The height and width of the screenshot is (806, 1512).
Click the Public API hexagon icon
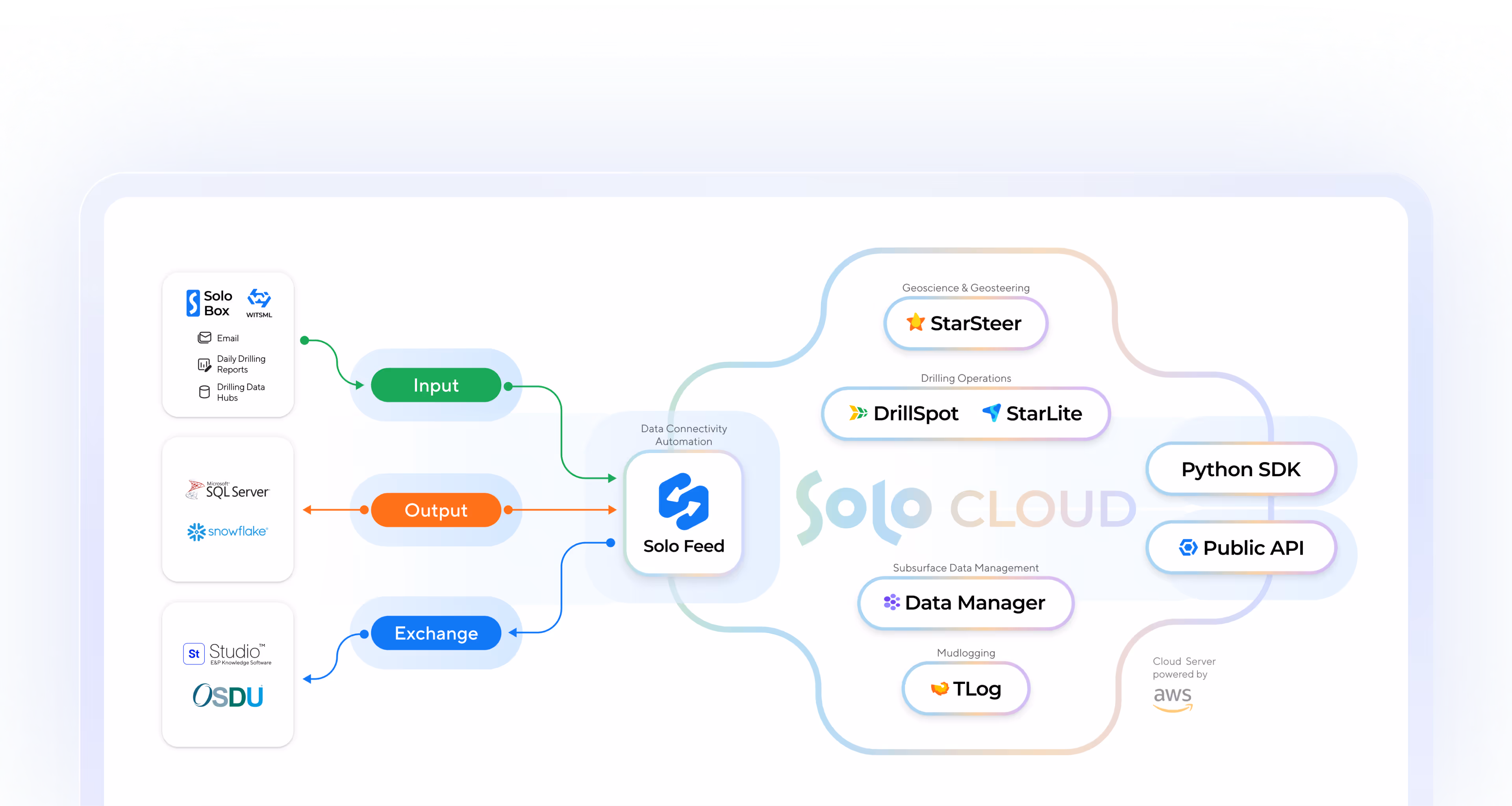1188,547
